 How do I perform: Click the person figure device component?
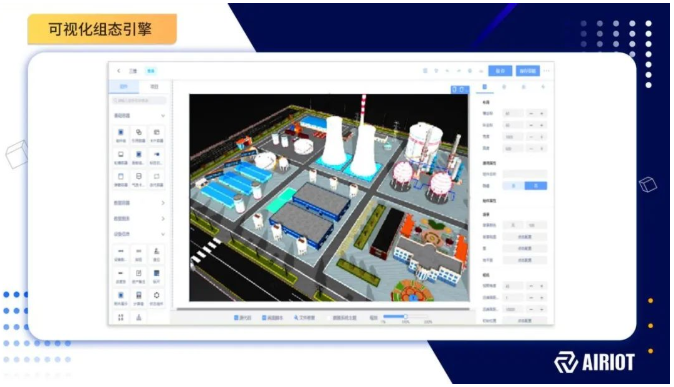[156, 251]
